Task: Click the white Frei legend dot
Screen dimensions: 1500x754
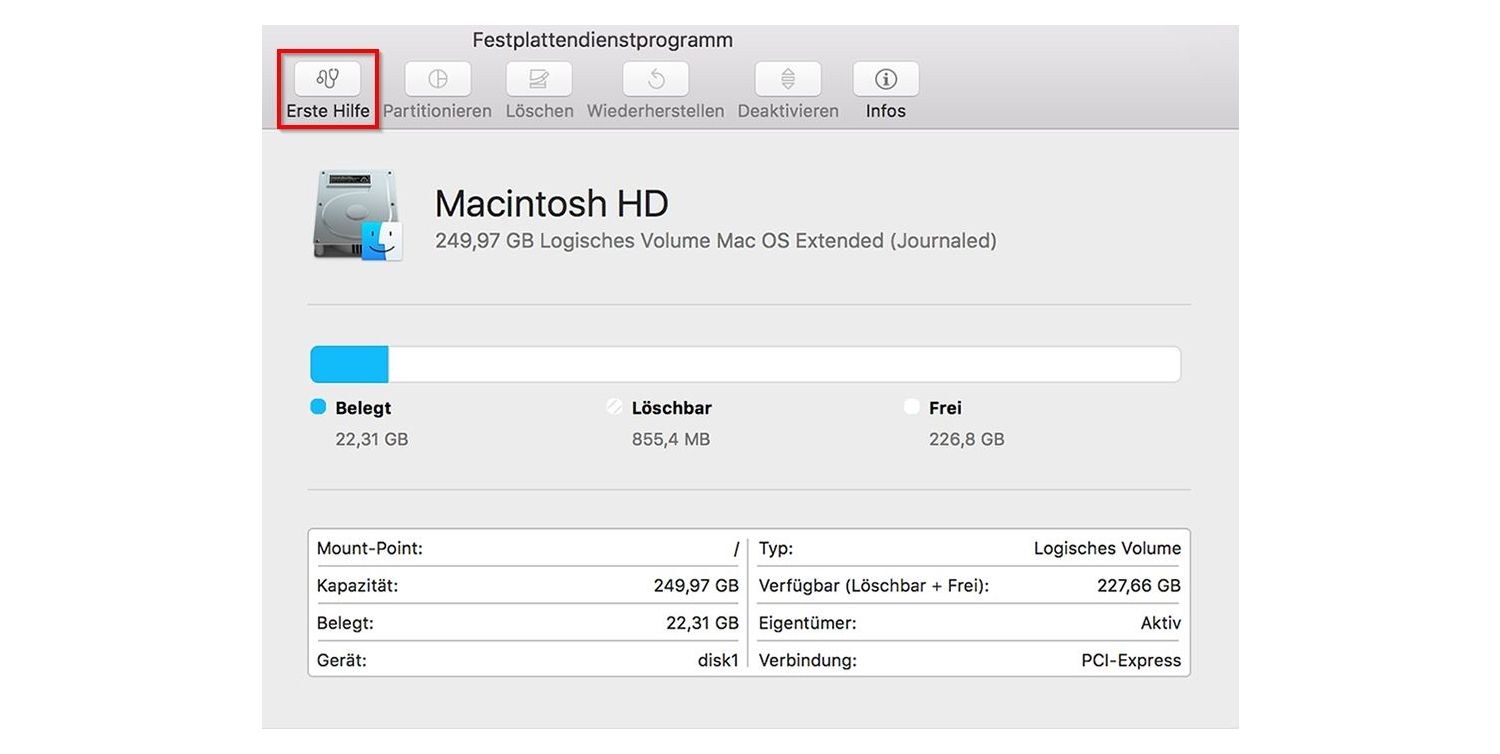Action: (x=911, y=407)
